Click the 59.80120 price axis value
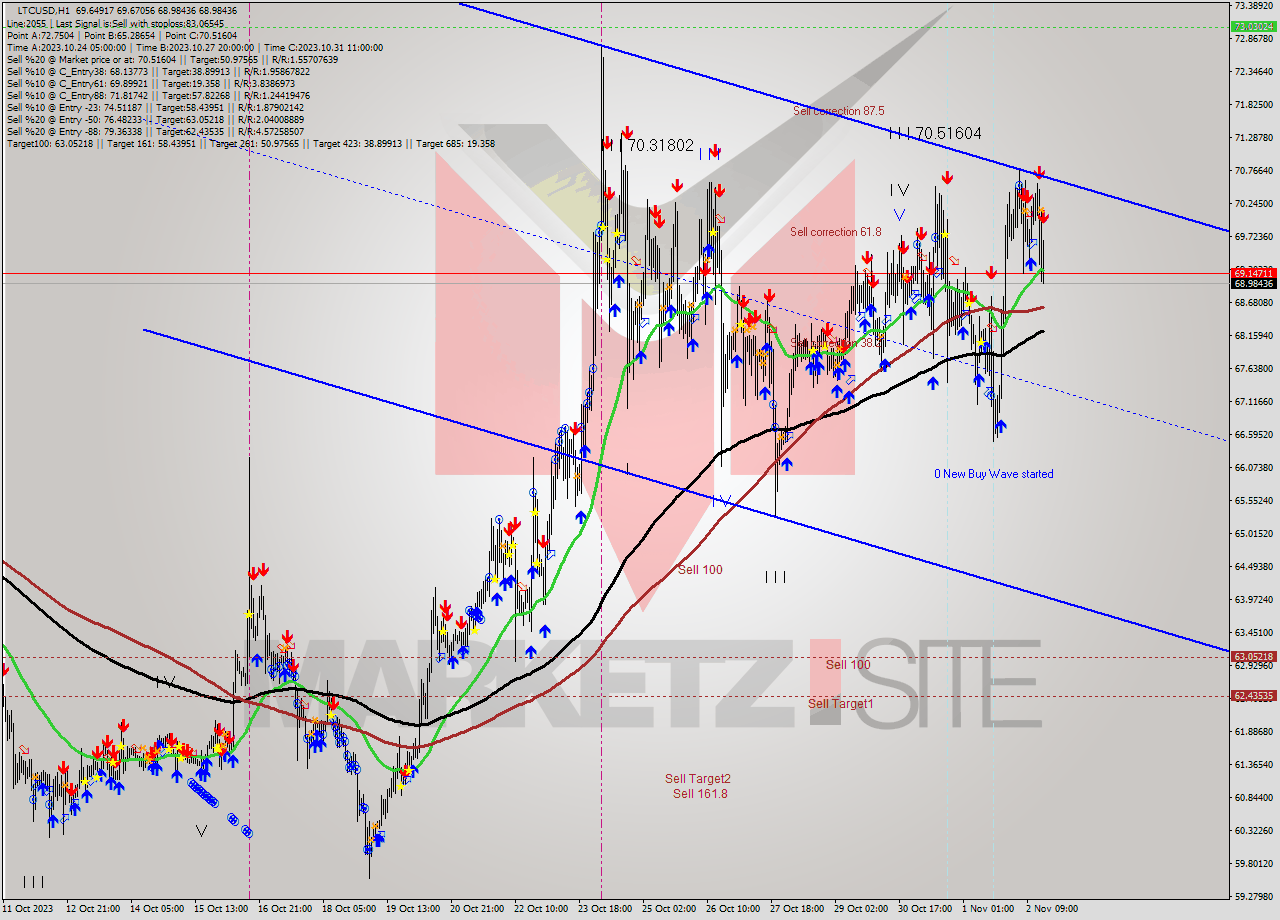Viewport: 1280px width, 920px height. pos(1254,863)
